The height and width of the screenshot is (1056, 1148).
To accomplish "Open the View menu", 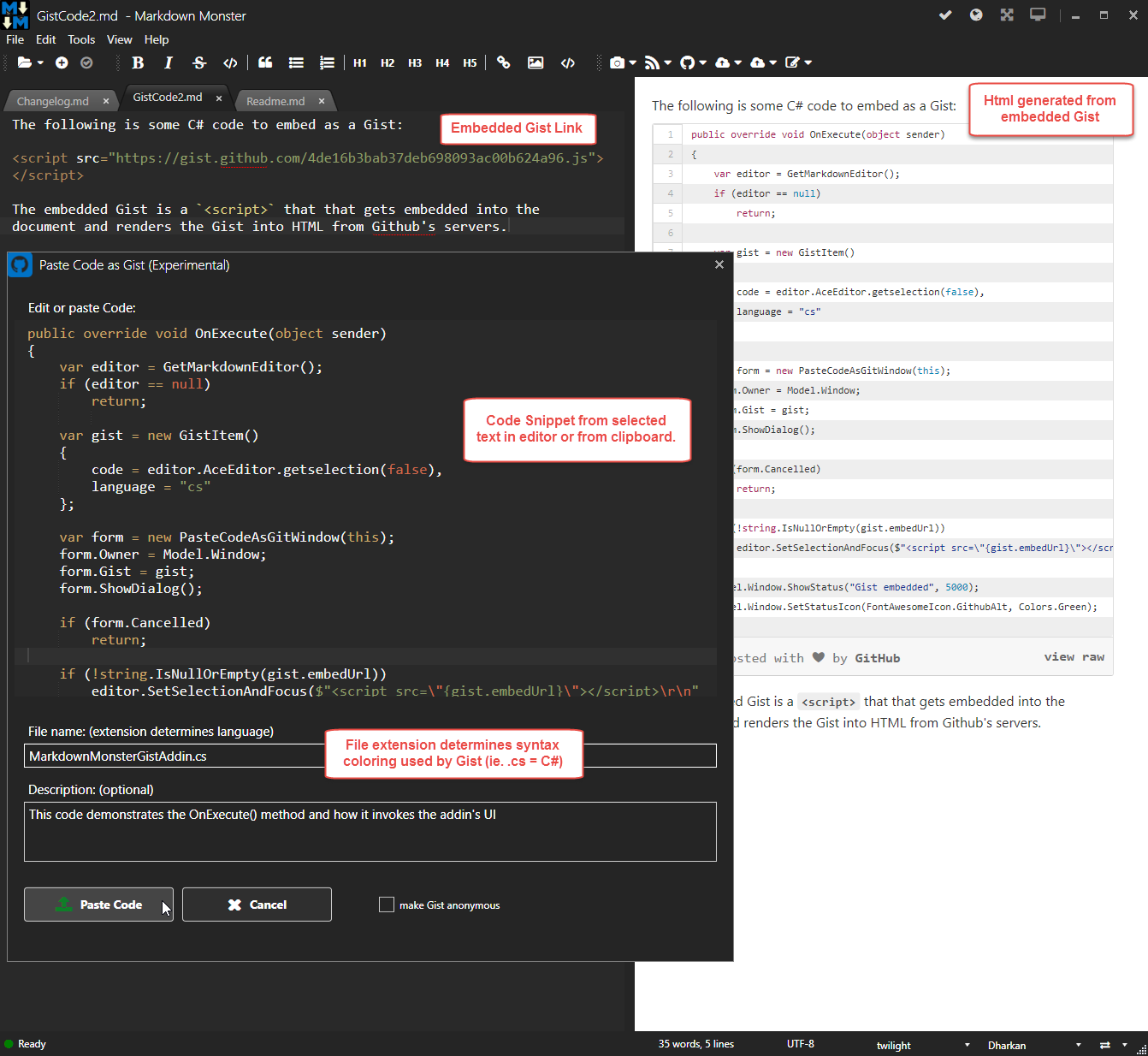I will [x=119, y=39].
